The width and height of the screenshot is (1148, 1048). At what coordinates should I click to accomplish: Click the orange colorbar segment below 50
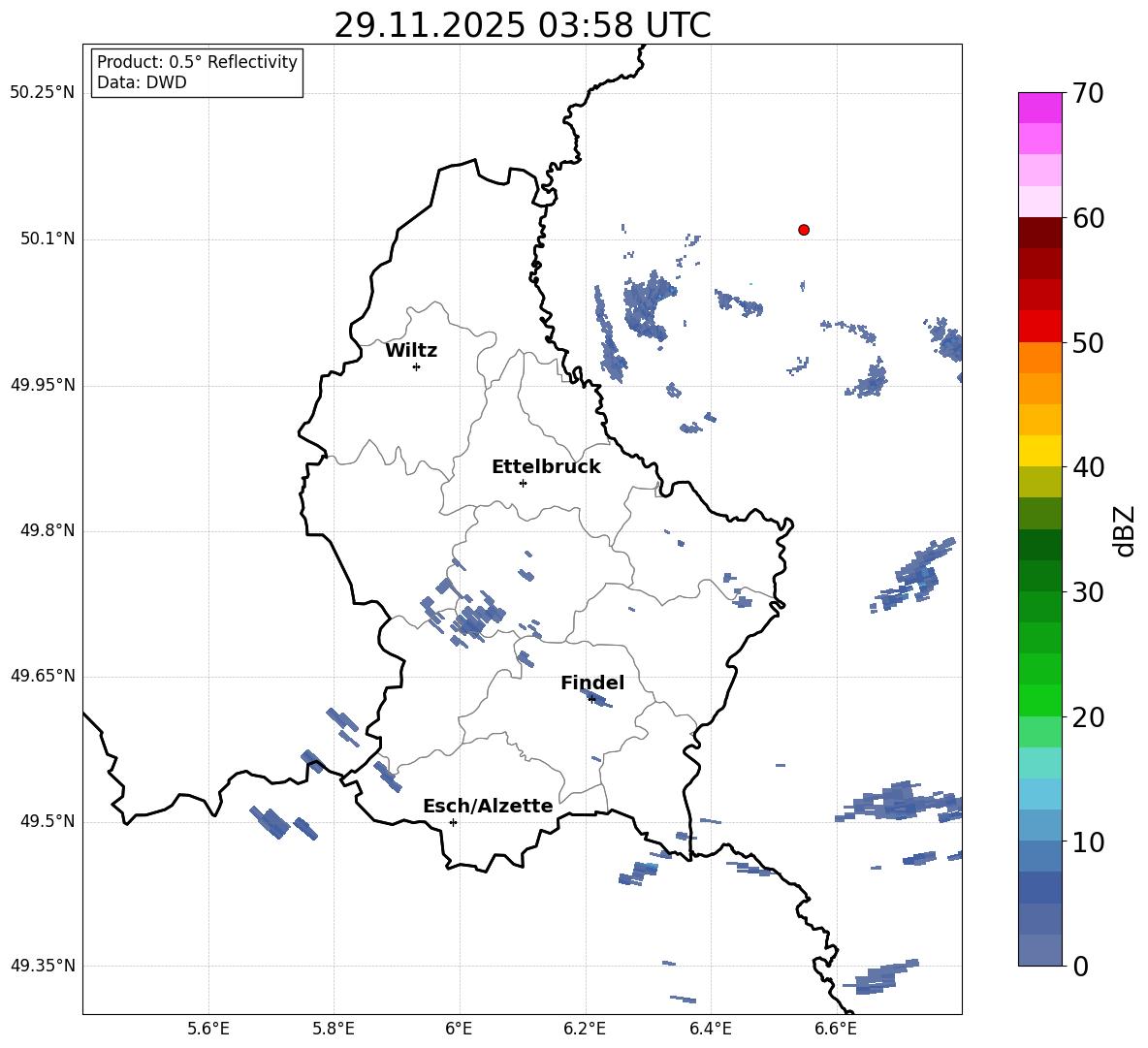point(1040,357)
